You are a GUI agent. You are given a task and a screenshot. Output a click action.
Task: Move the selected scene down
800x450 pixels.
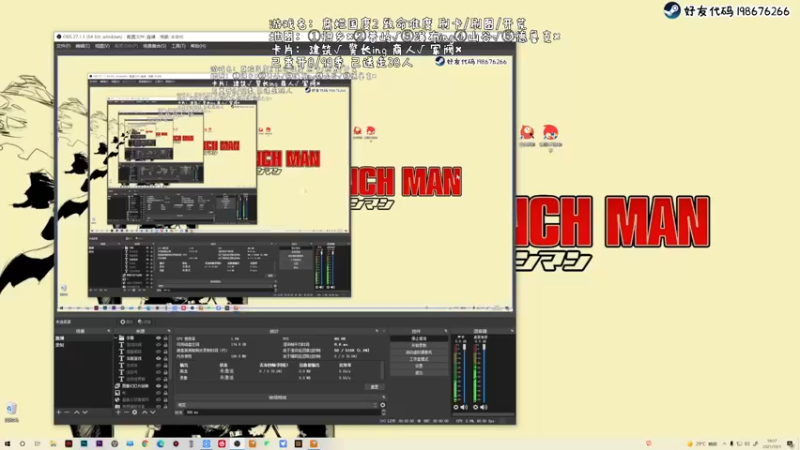pos(85,412)
